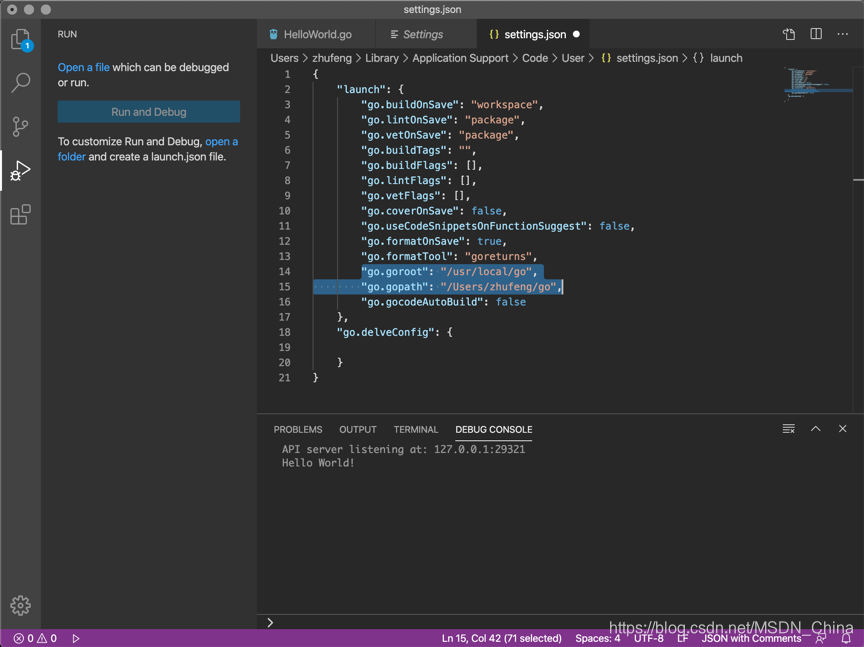Maximize the panel with chevron up icon

(816, 429)
